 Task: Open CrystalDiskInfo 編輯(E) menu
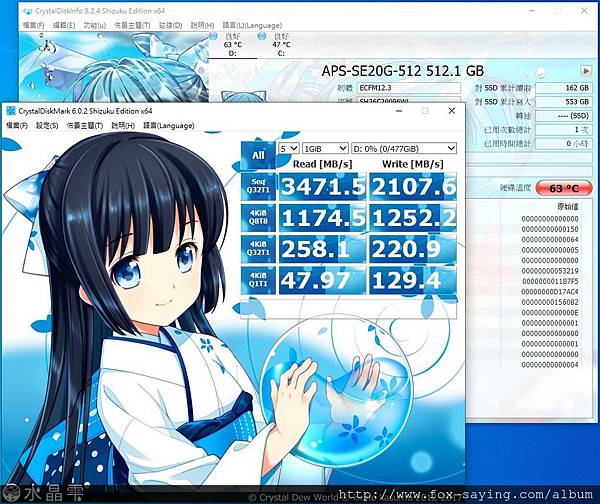point(64,26)
